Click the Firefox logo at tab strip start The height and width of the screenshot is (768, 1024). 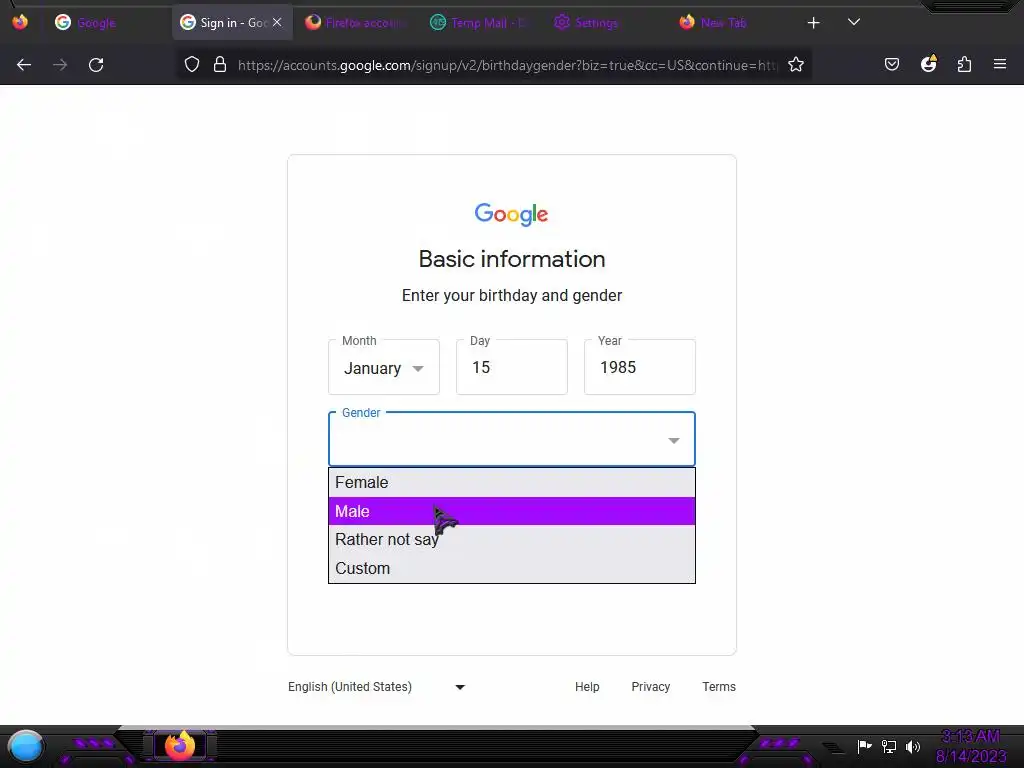tap(20, 22)
